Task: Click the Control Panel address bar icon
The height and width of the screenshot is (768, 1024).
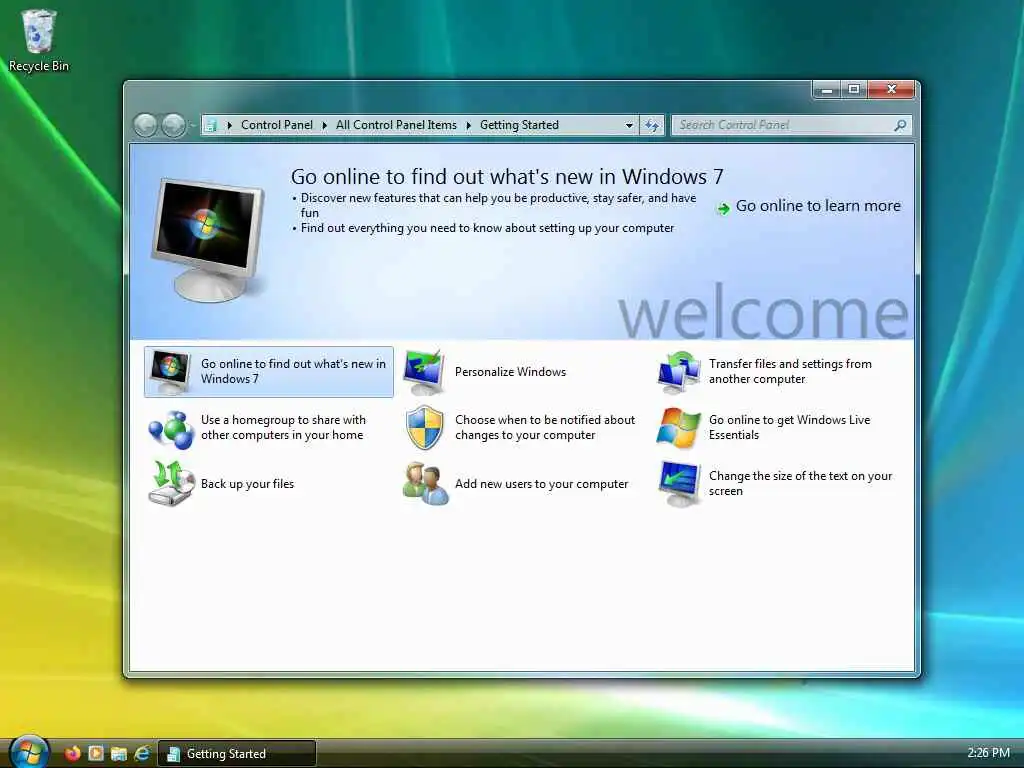Action: click(210, 125)
